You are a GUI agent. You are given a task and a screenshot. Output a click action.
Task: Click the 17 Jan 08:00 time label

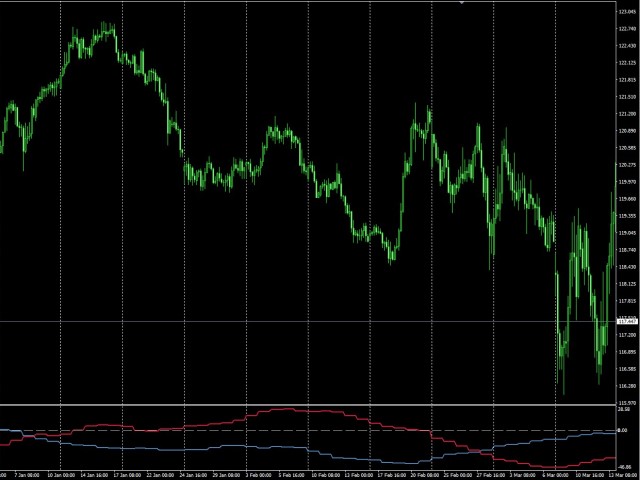pyautogui.click(x=127, y=476)
